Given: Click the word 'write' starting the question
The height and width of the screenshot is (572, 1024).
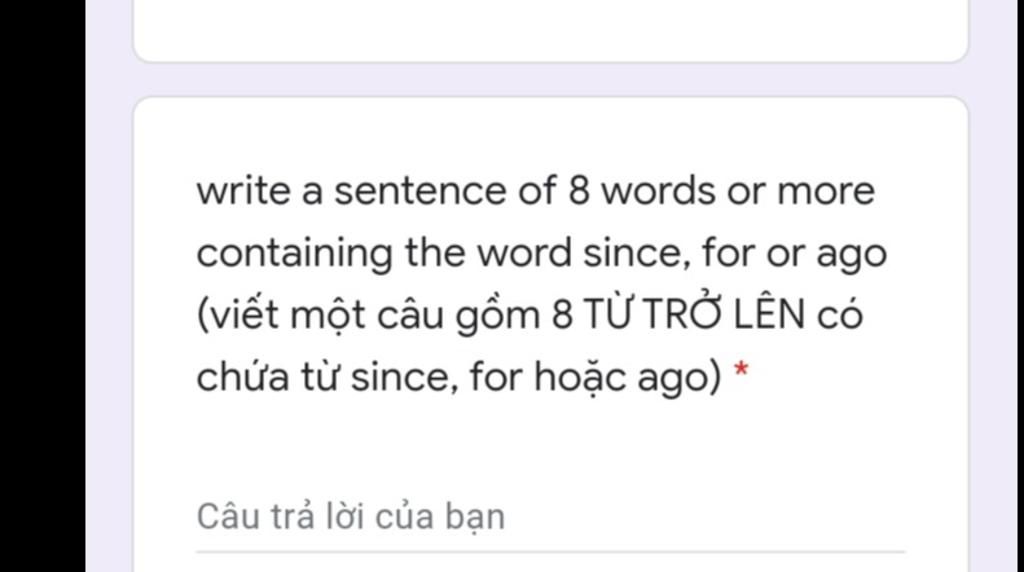Looking at the screenshot, I should click(x=244, y=191).
